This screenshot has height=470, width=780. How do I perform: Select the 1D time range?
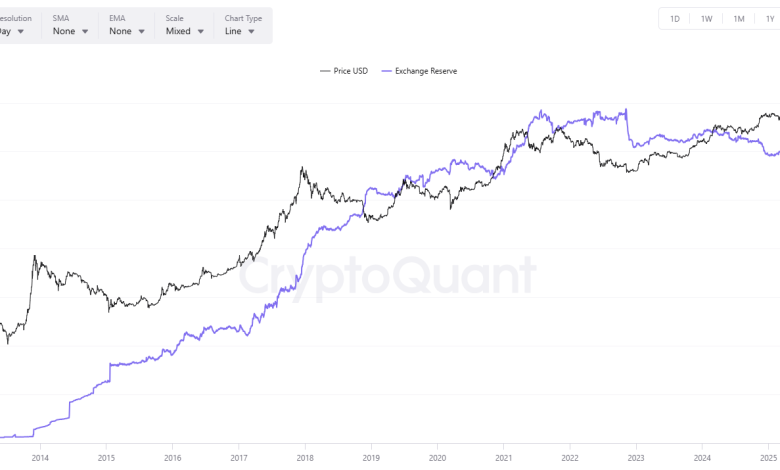(x=675, y=19)
